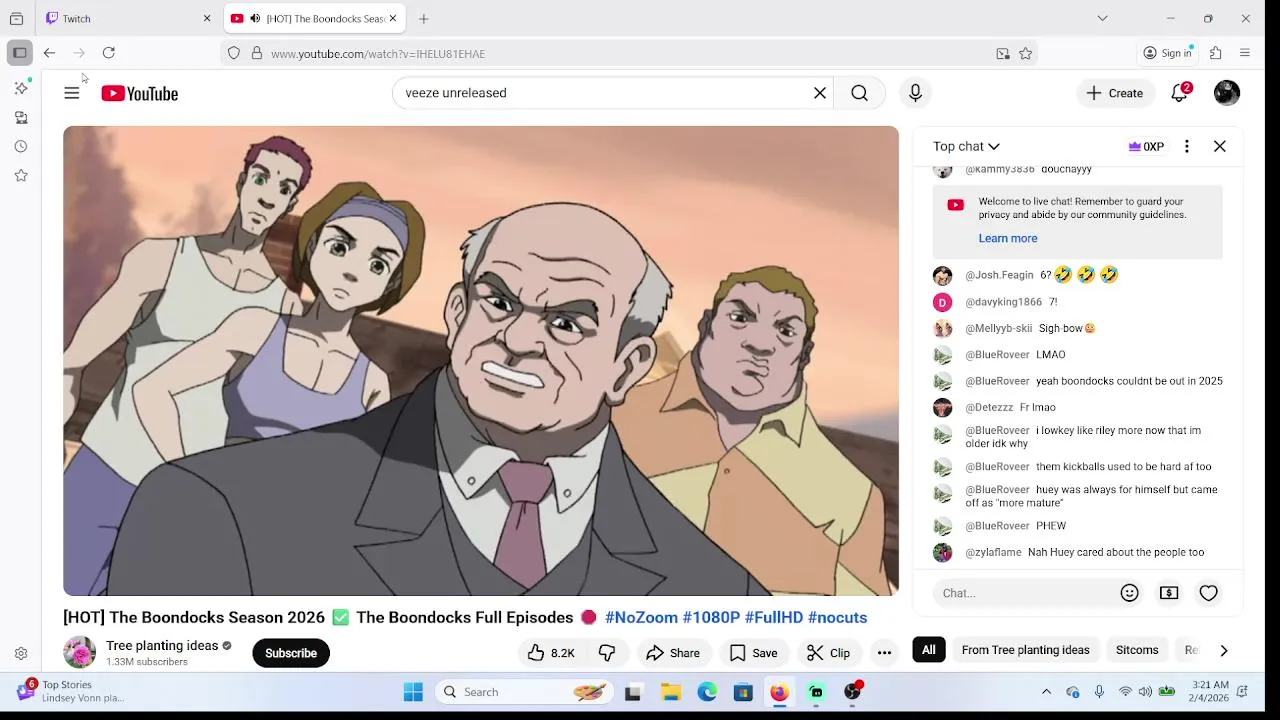1280x720 pixels.
Task: Click the search magnifier button
Action: 860,93
